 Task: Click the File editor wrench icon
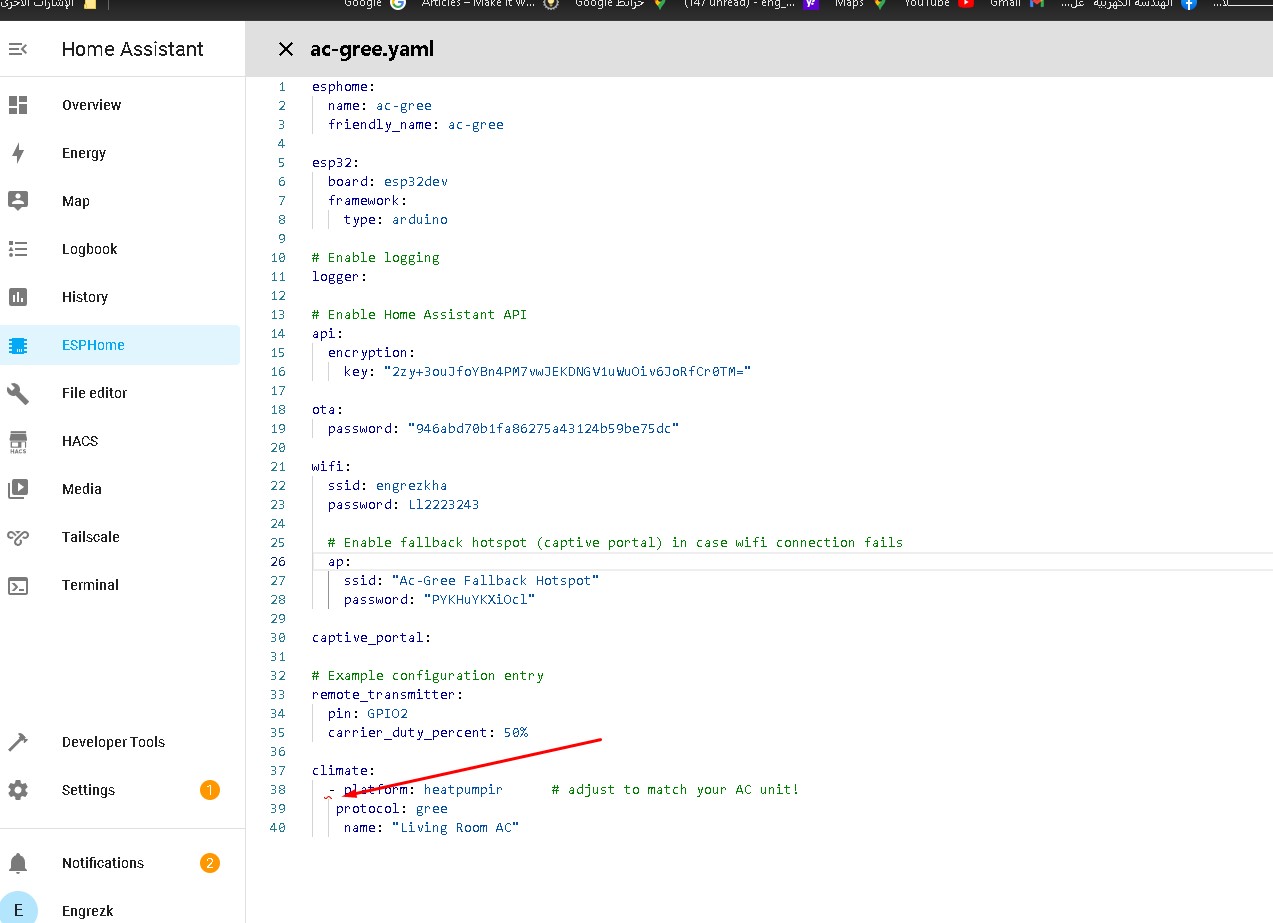tap(18, 393)
